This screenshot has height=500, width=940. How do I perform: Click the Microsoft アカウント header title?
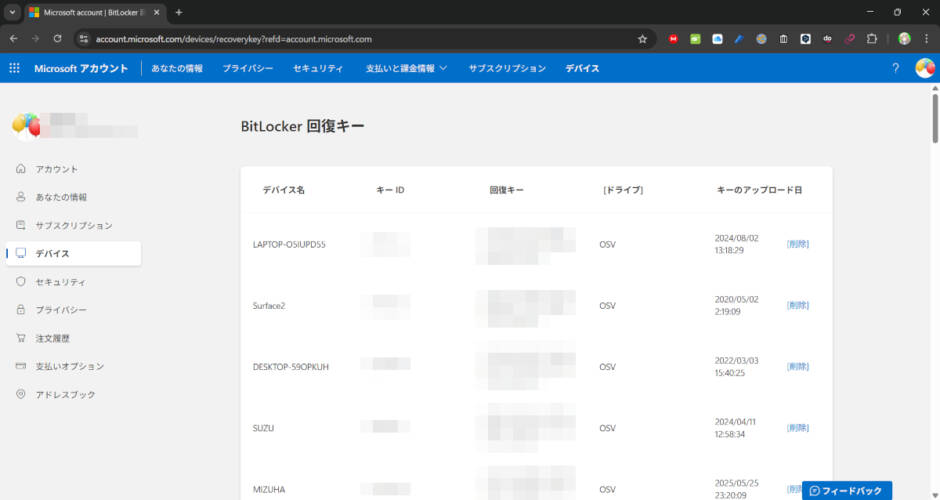81,68
